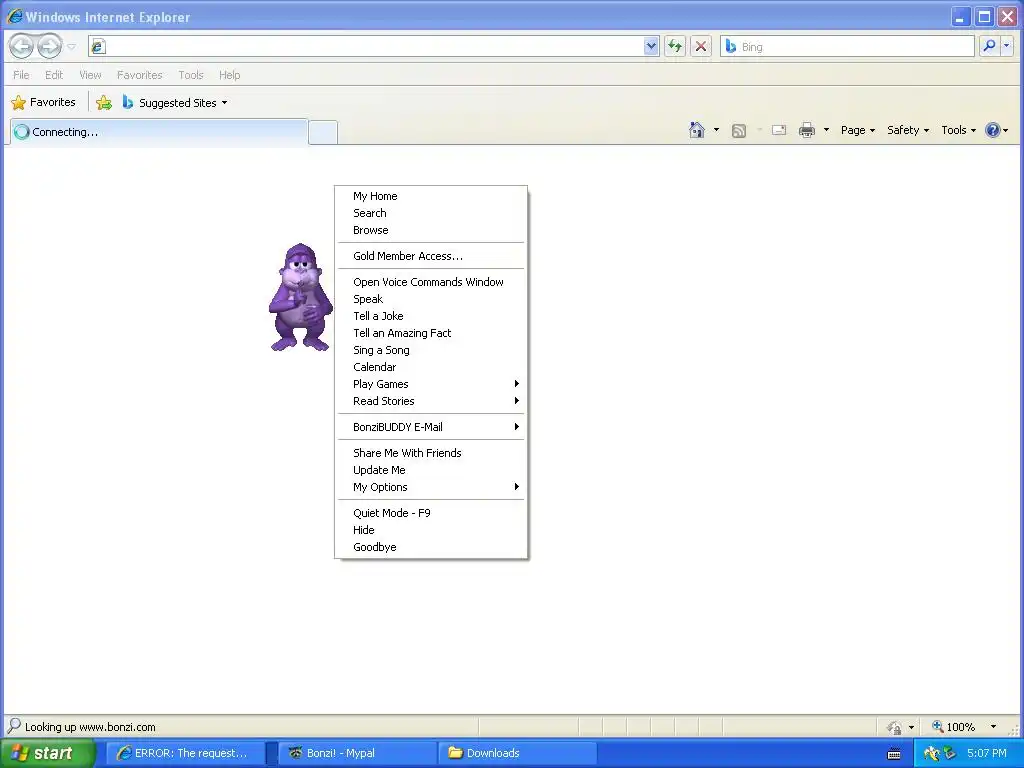Click the Print printer icon
Image resolution: width=1024 pixels, height=768 pixels.
click(x=807, y=130)
